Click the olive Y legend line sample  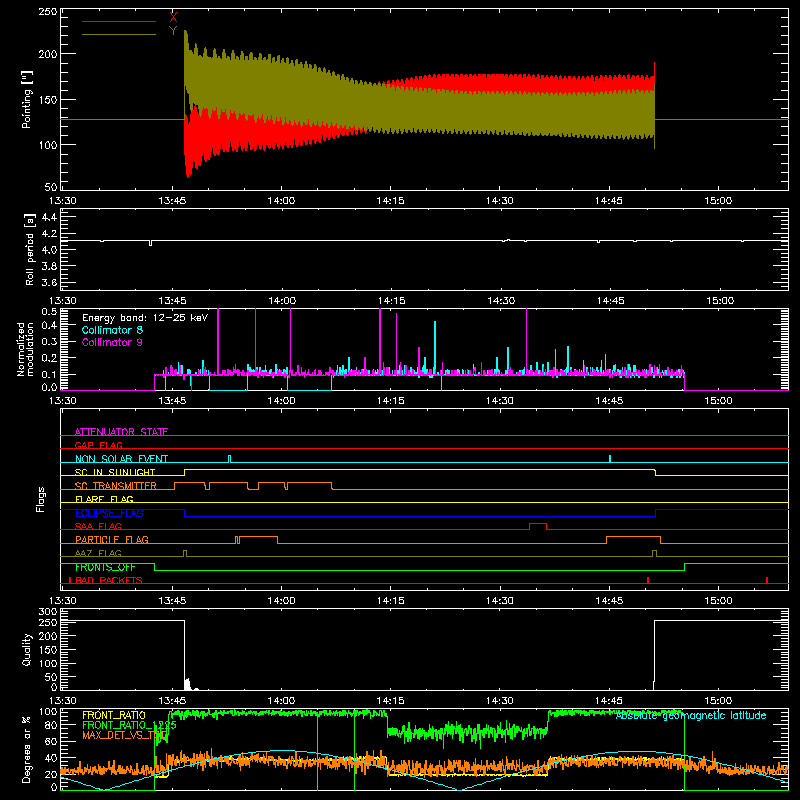point(119,34)
